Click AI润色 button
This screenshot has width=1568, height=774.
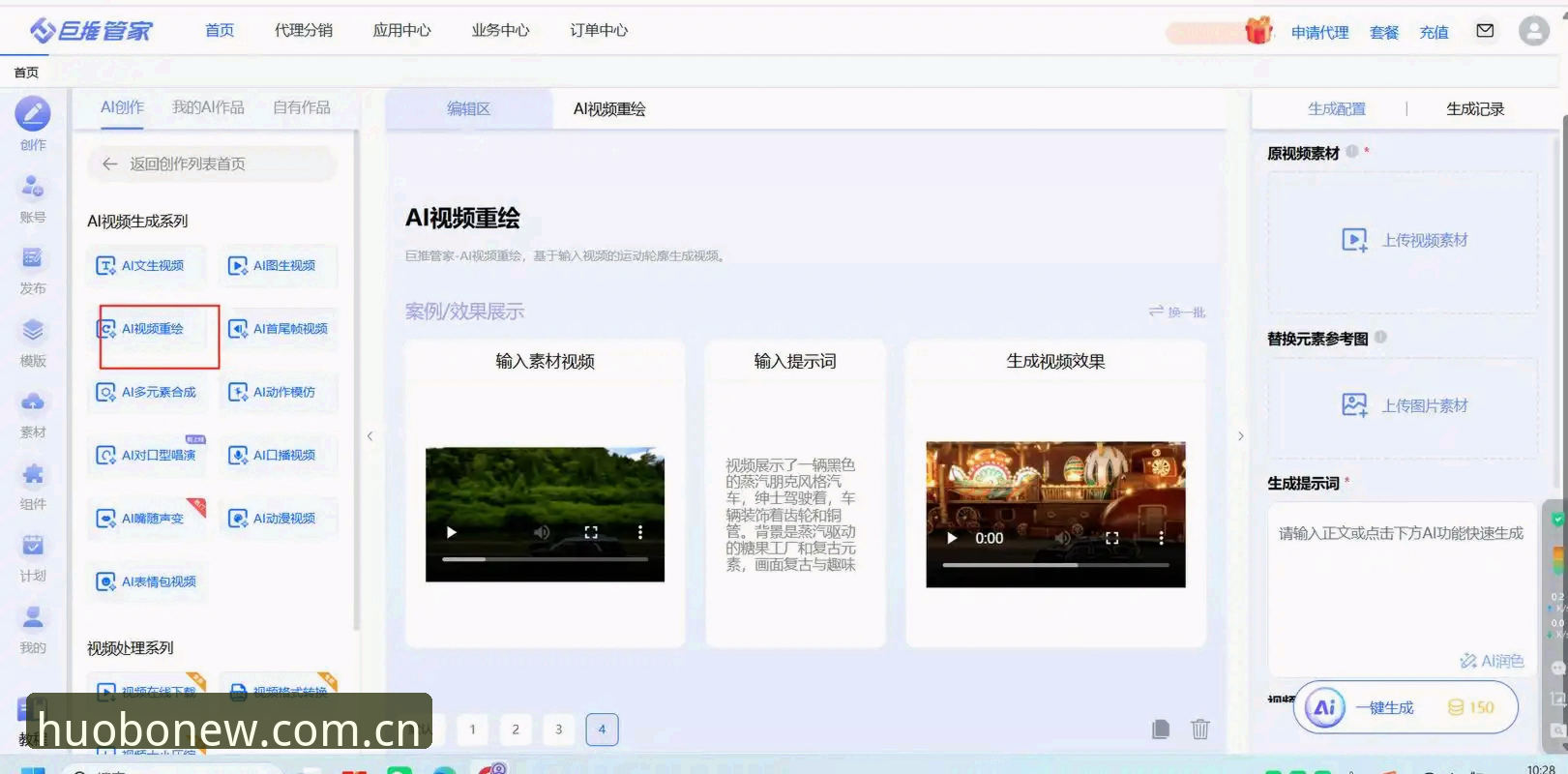(1492, 661)
